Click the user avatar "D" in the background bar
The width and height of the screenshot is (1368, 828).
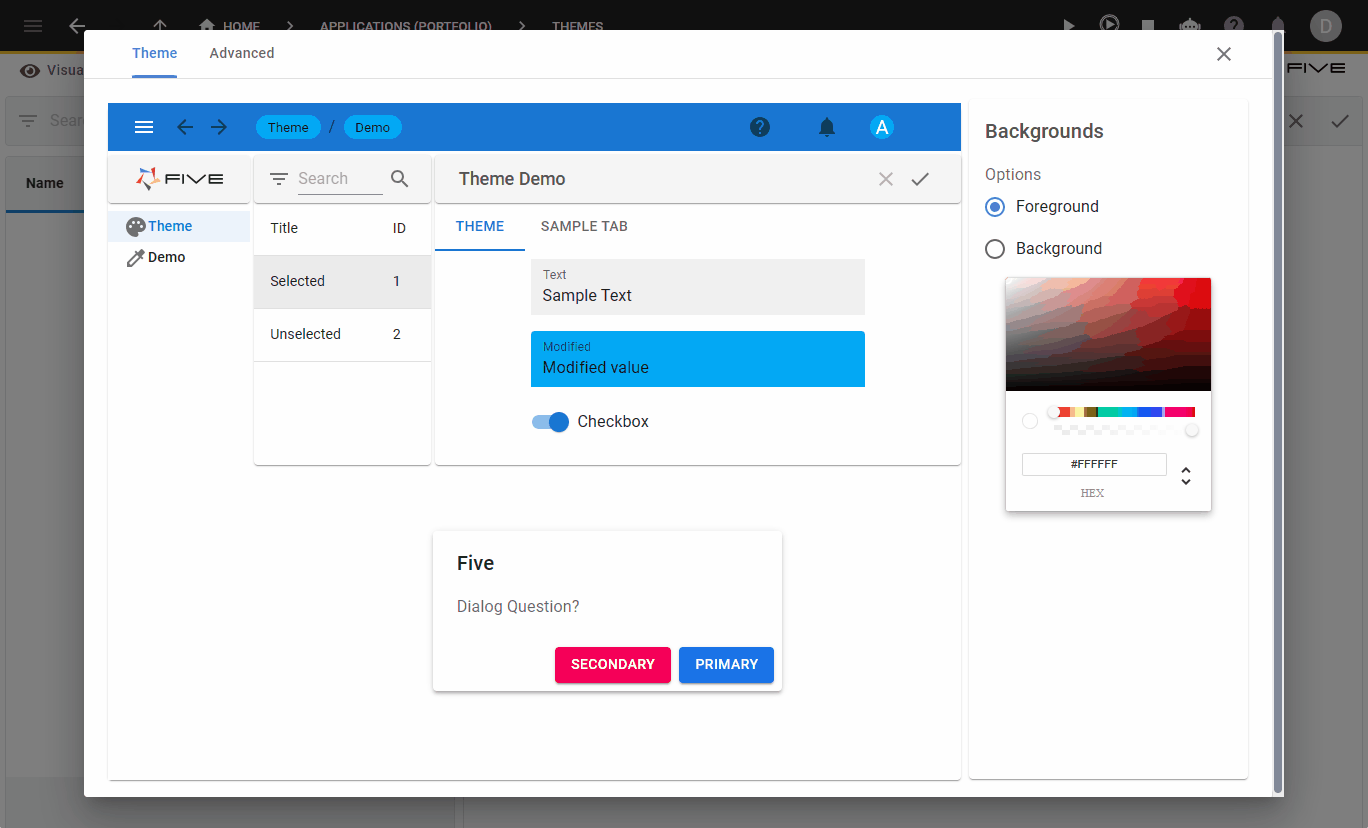point(1326,26)
